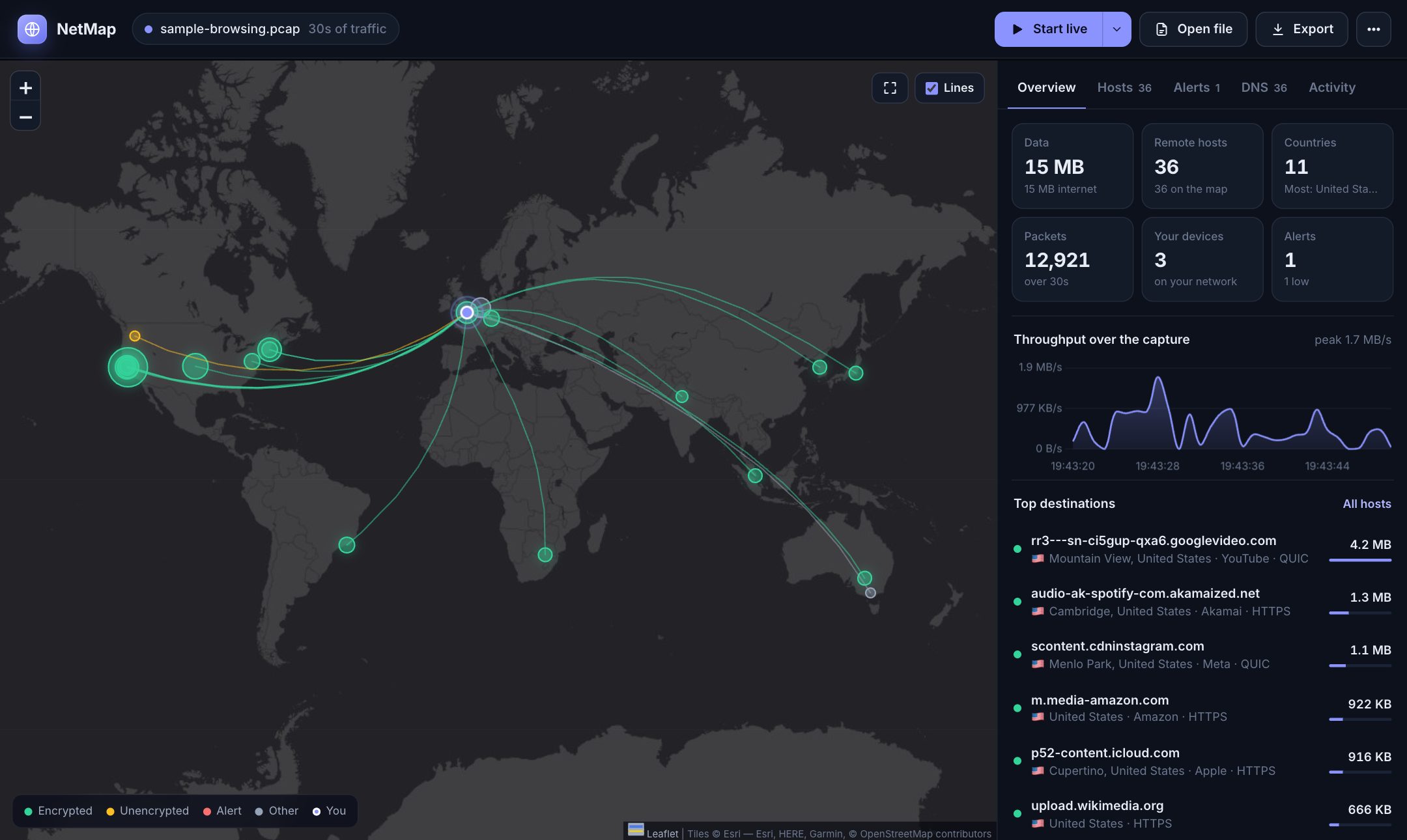The height and width of the screenshot is (840, 1407).
Task: Select the grey 'Other' marker near Australia
Action: 870,593
